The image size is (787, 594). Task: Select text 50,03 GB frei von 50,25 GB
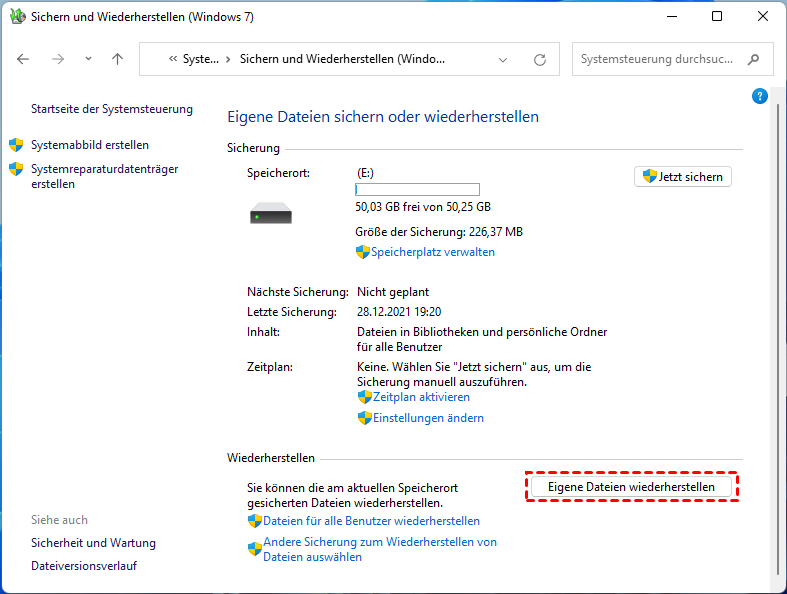point(423,207)
